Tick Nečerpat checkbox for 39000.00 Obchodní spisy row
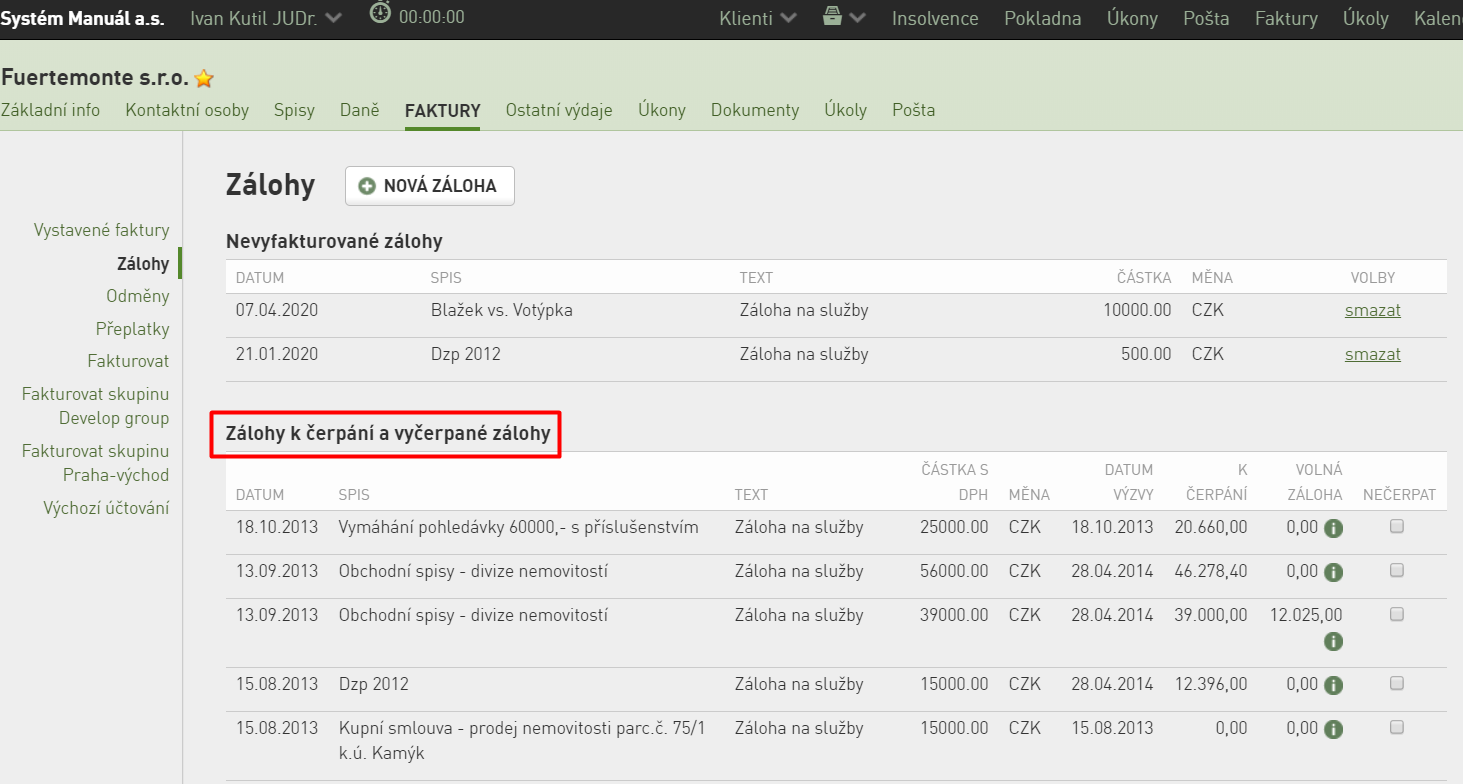The height and width of the screenshot is (784, 1463). (1397, 615)
